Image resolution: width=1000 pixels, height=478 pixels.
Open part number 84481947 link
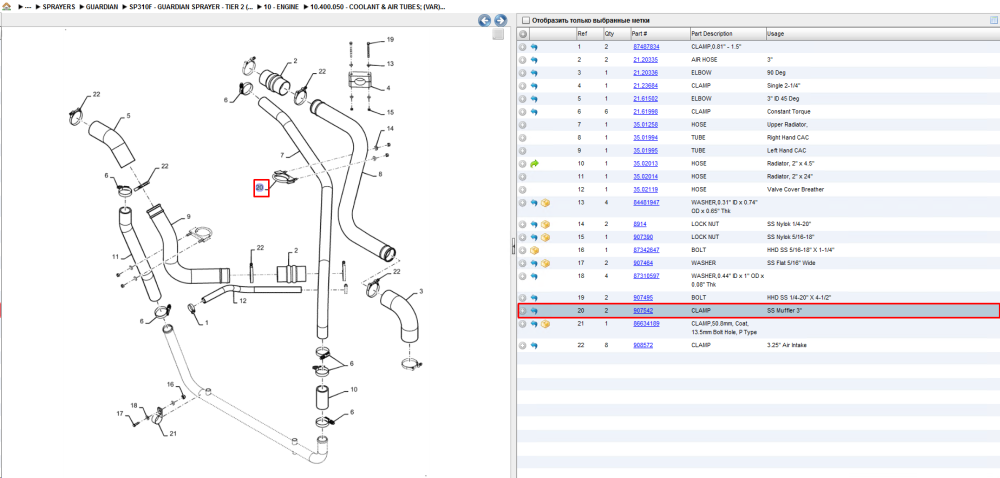(x=646, y=203)
